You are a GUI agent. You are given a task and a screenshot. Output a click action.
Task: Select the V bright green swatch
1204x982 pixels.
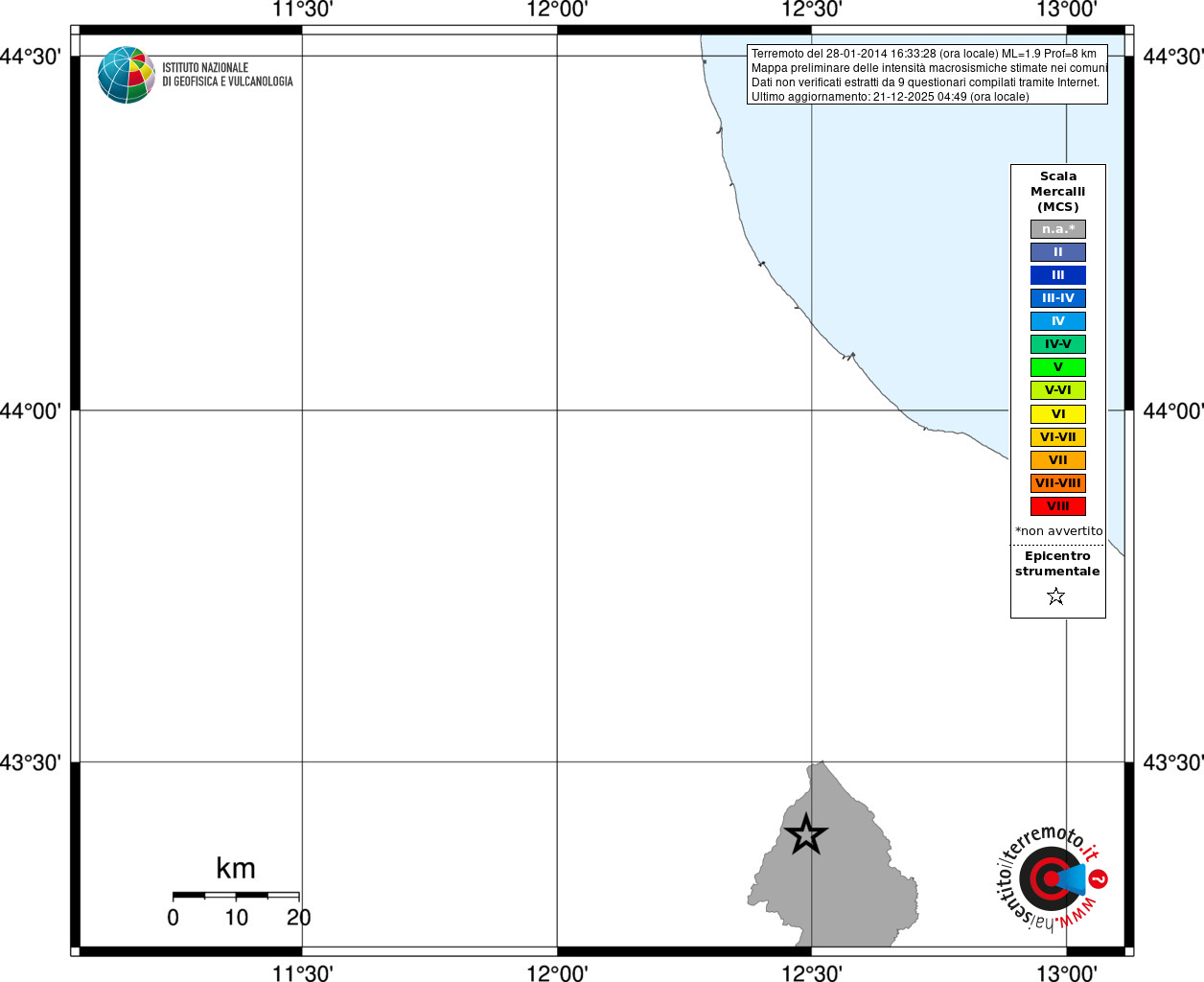pyautogui.click(x=1058, y=367)
